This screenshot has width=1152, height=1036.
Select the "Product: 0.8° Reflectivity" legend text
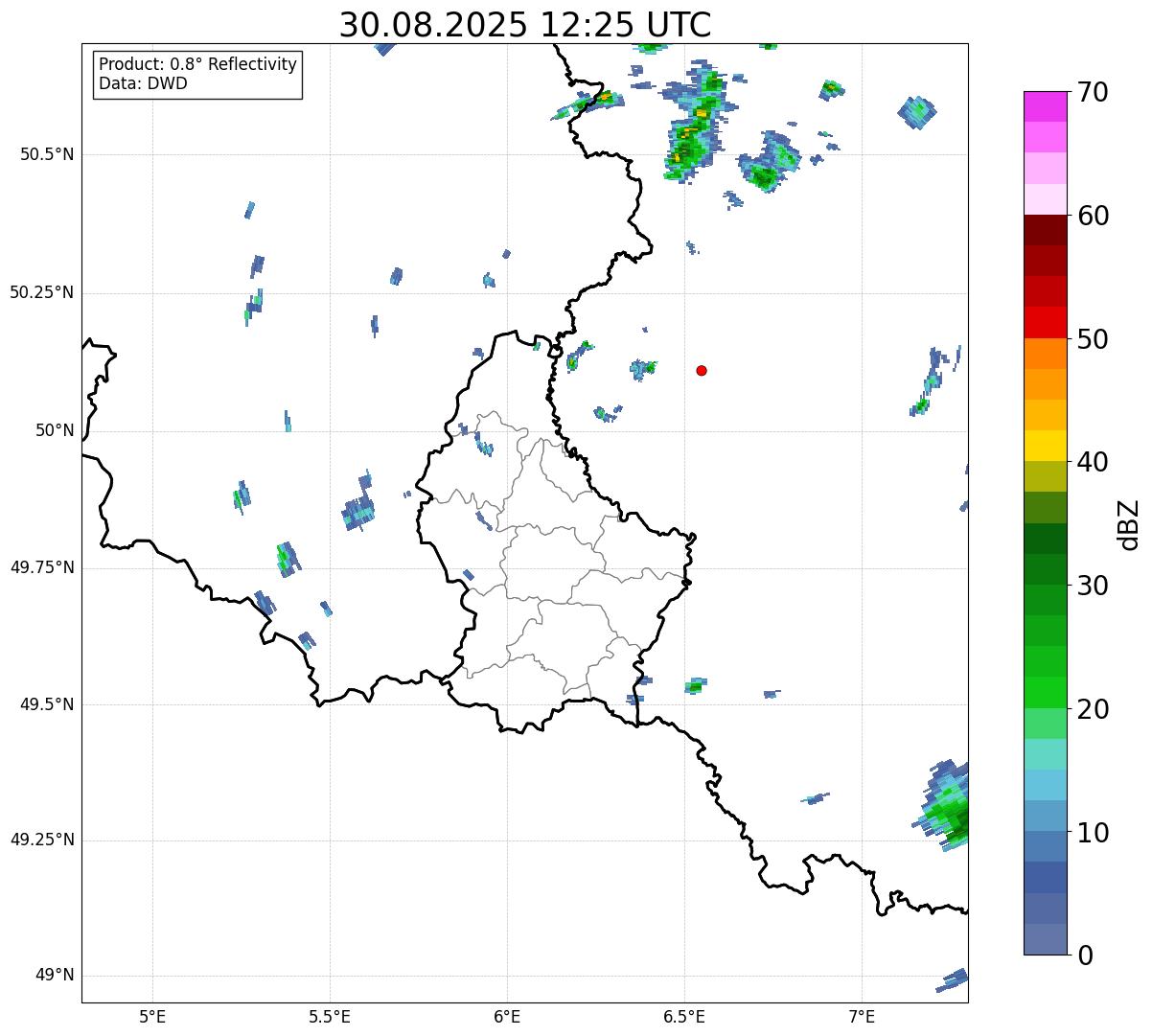(x=197, y=64)
